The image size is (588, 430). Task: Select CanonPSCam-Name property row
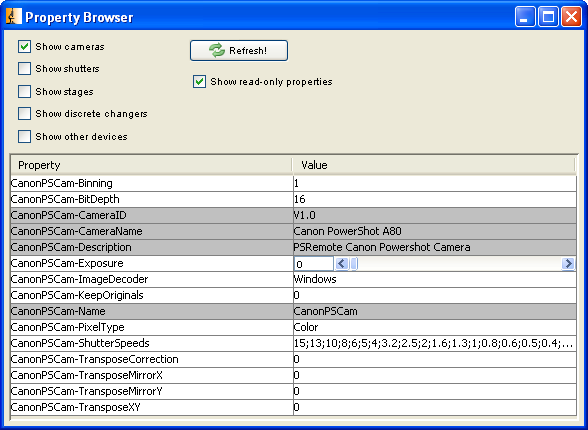(152, 312)
